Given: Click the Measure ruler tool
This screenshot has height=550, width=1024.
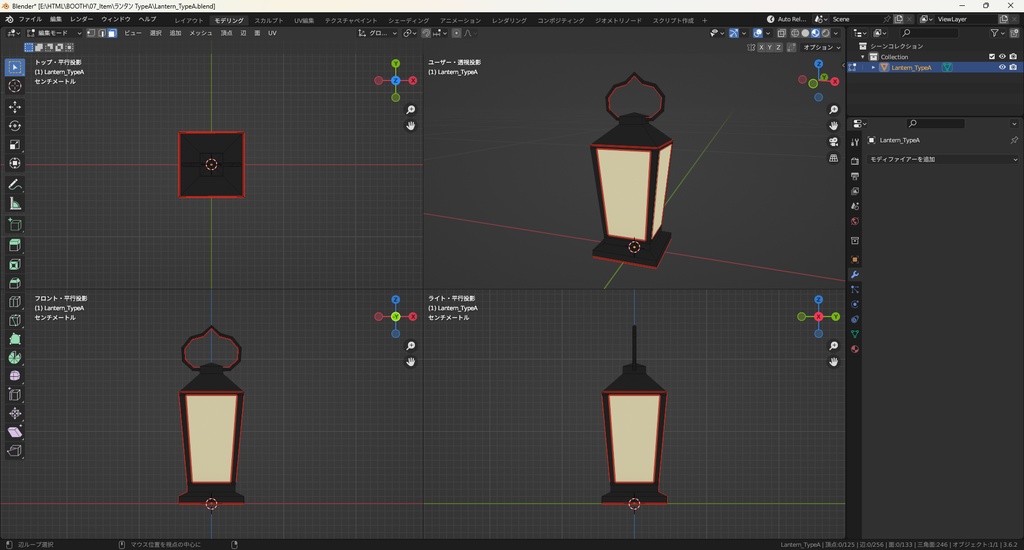Looking at the screenshot, I should (15, 204).
